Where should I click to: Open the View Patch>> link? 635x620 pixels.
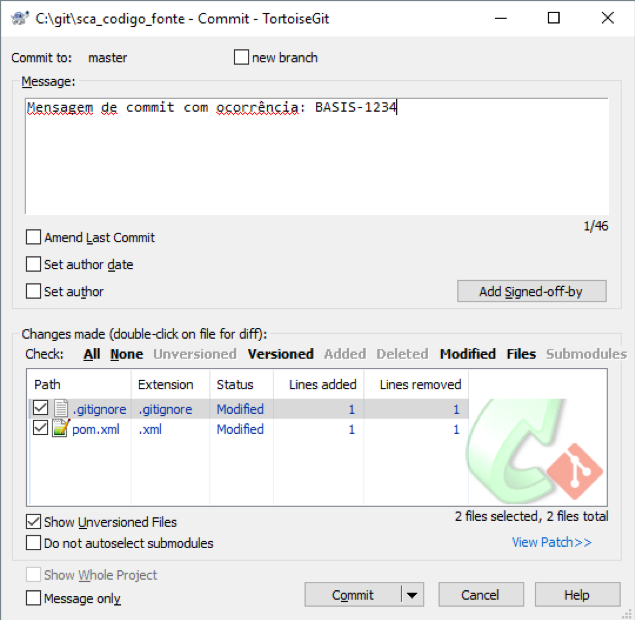click(x=552, y=542)
